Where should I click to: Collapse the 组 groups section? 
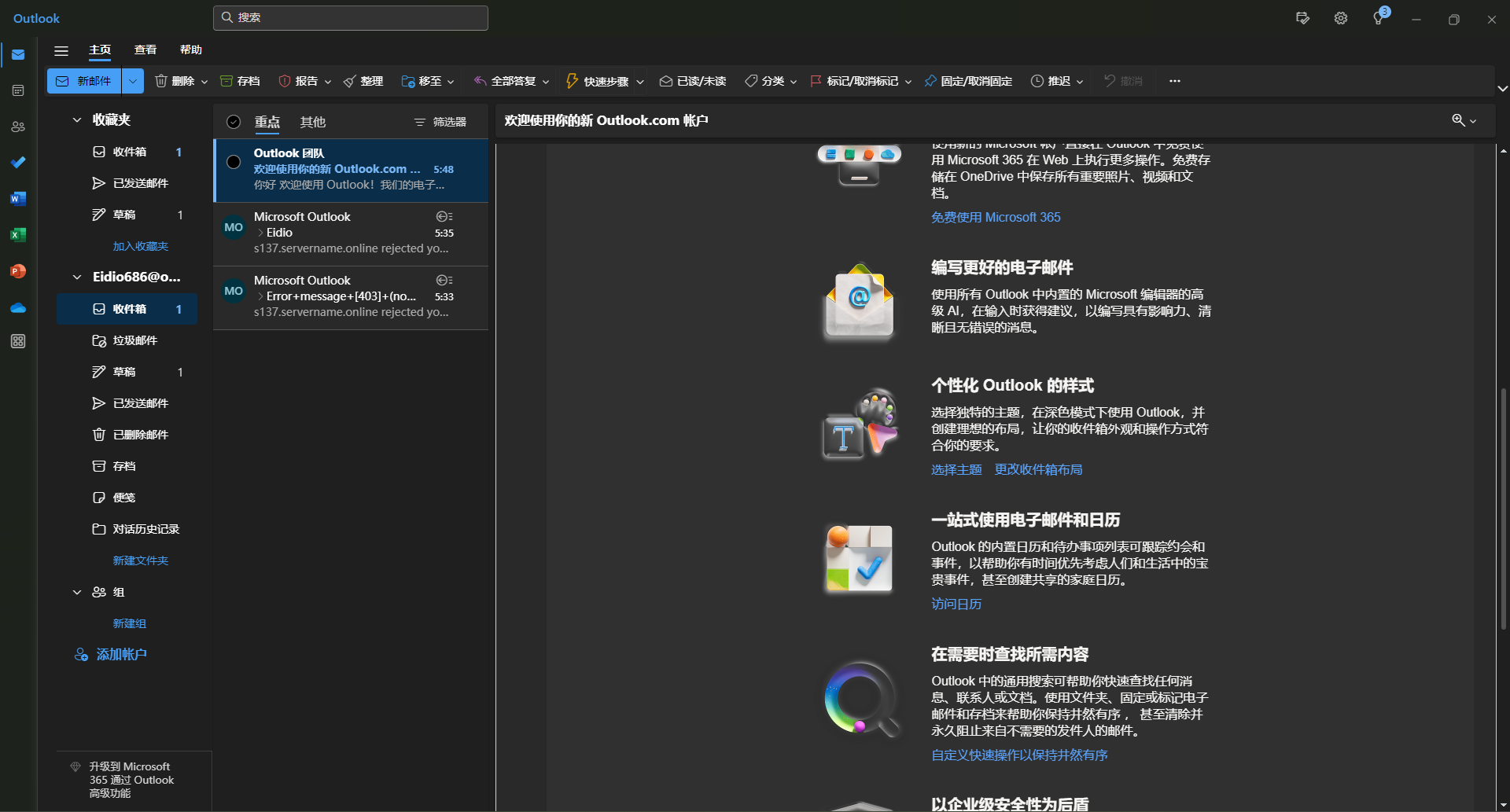point(77,592)
